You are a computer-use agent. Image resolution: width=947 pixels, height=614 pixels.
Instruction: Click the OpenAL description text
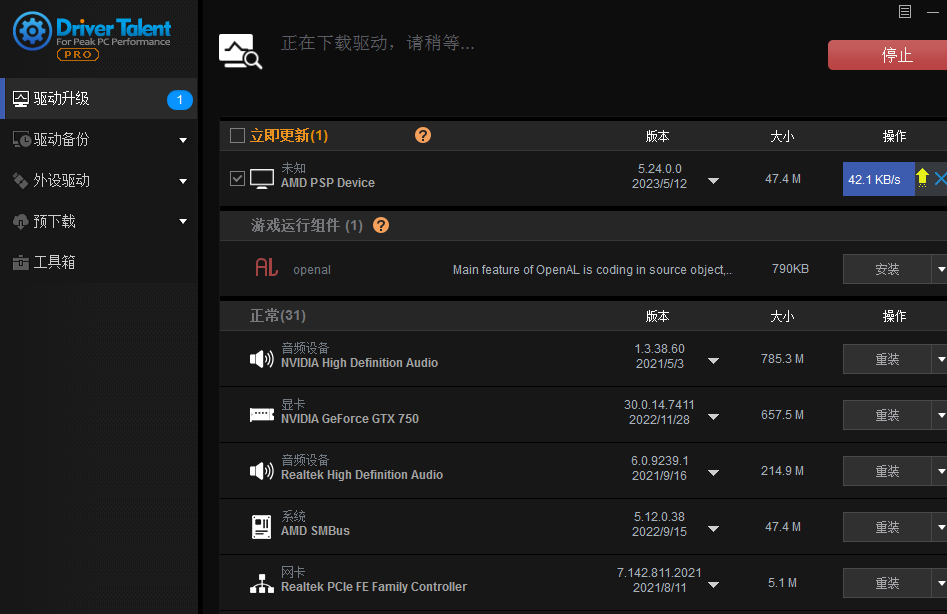click(x=592, y=270)
